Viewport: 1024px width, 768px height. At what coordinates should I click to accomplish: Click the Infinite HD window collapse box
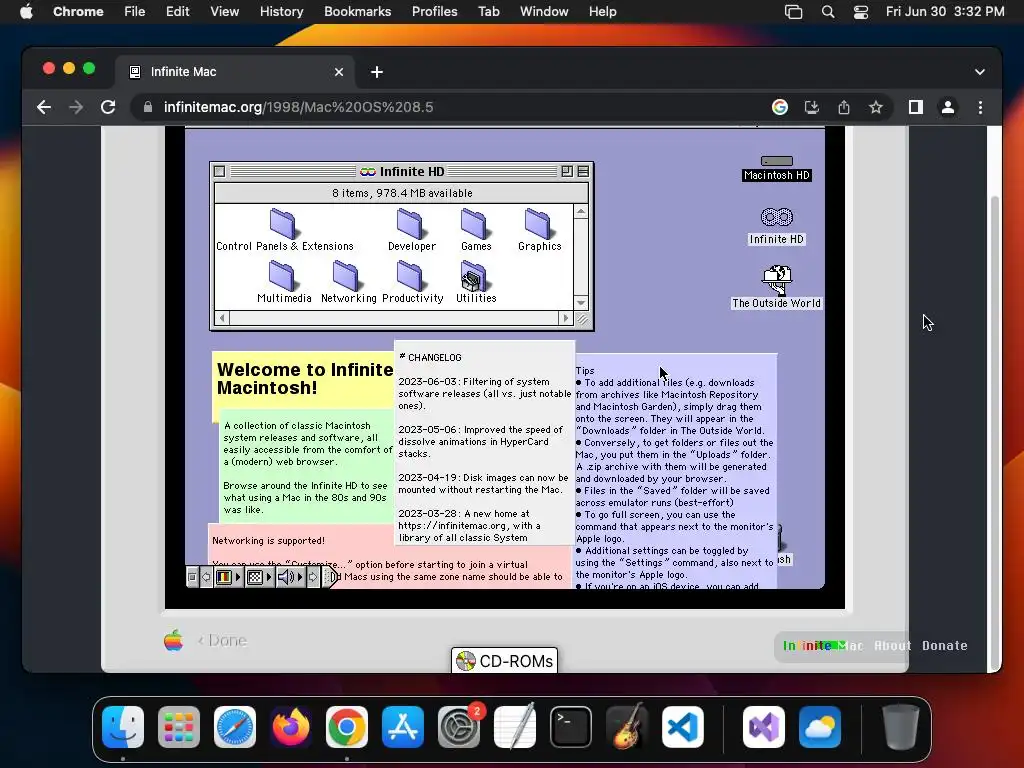(x=583, y=172)
